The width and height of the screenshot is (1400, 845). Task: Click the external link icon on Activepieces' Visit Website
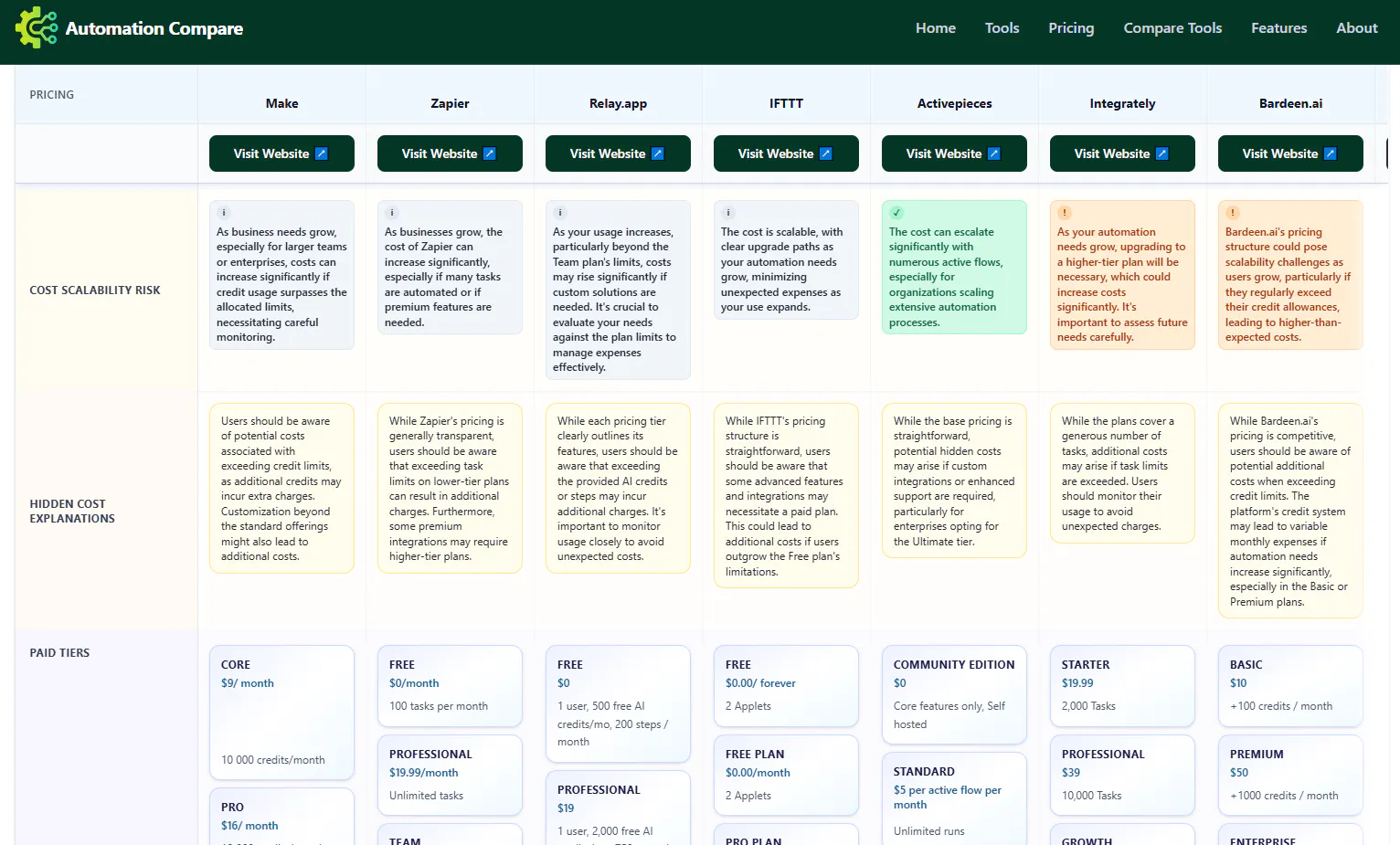pyautogui.click(x=994, y=153)
